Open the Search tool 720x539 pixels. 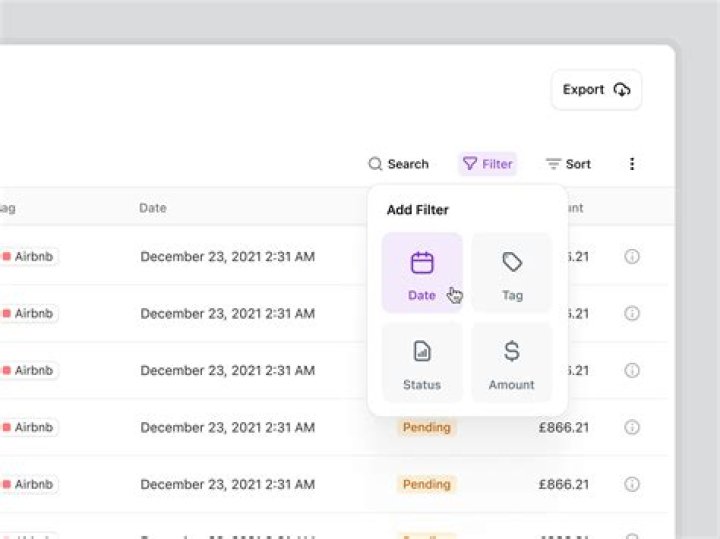tap(398, 164)
